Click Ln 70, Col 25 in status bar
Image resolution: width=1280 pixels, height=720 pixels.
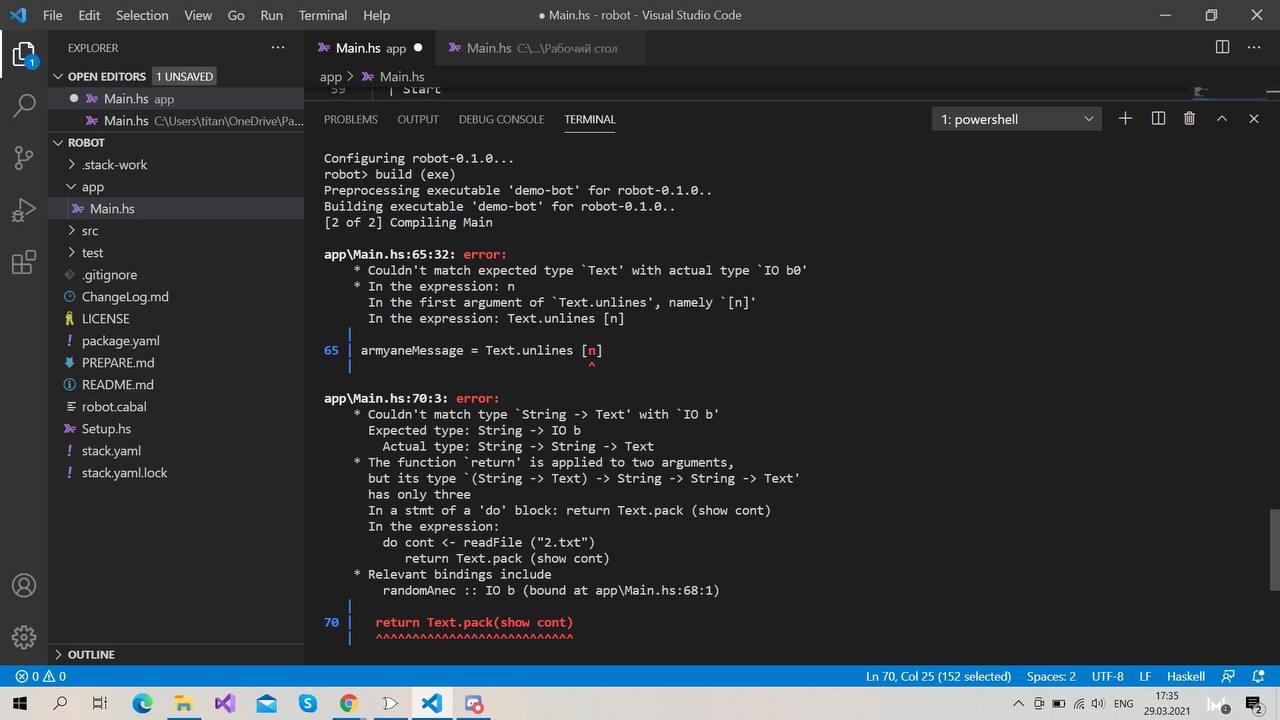(x=938, y=677)
